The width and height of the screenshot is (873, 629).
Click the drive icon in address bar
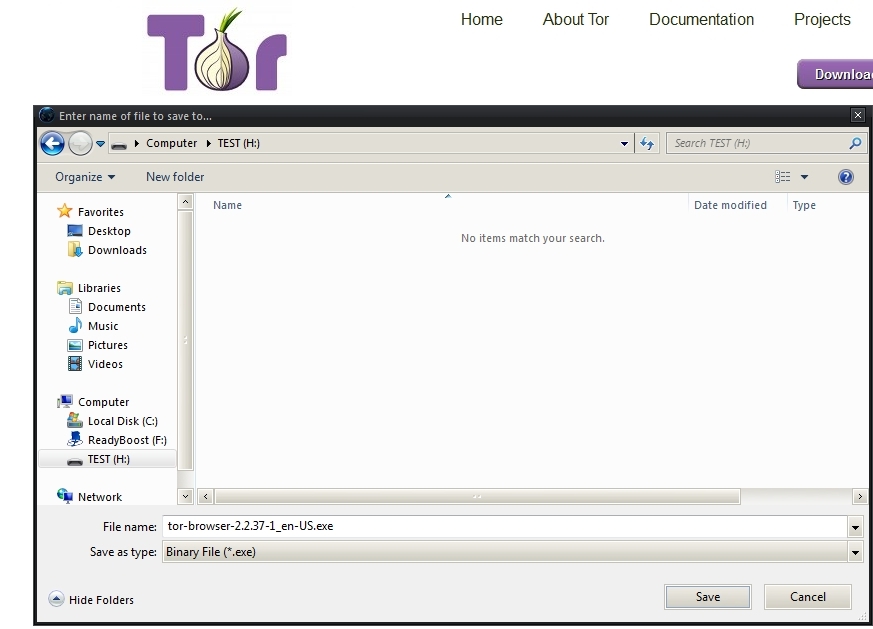[119, 144]
